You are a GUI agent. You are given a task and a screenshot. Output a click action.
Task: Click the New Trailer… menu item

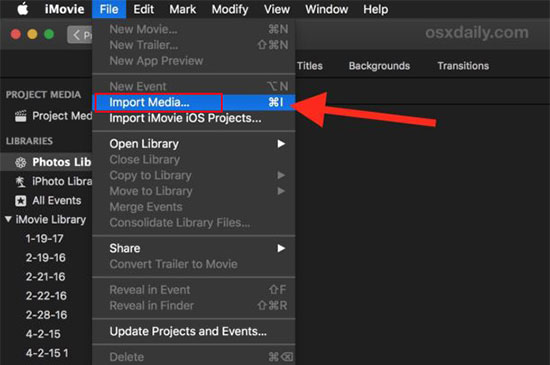click(x=194, y=45)
